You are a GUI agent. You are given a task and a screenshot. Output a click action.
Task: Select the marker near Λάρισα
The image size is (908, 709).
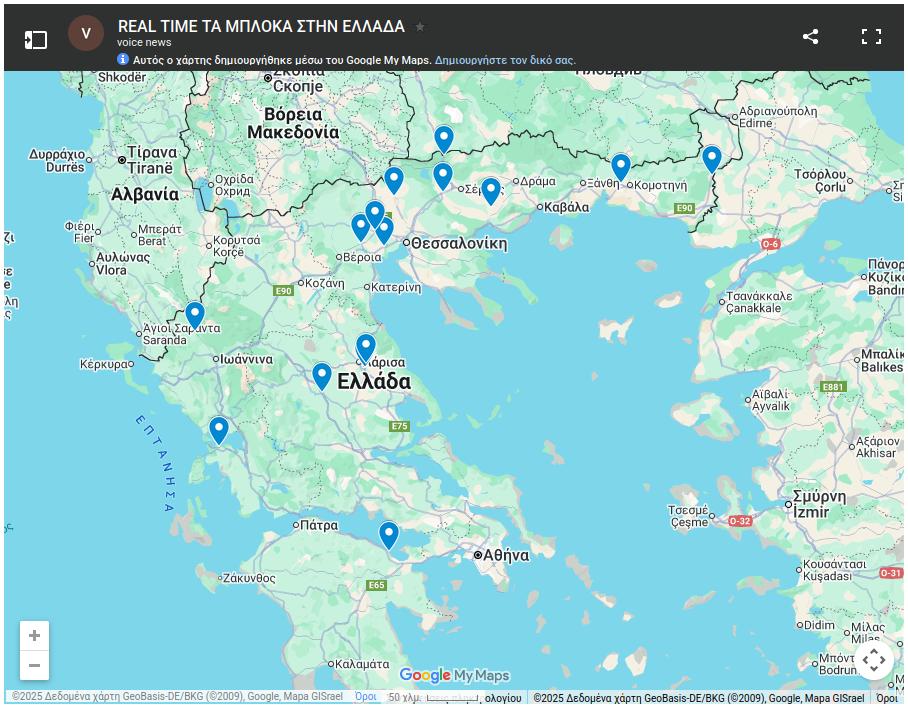pos(365,344)
